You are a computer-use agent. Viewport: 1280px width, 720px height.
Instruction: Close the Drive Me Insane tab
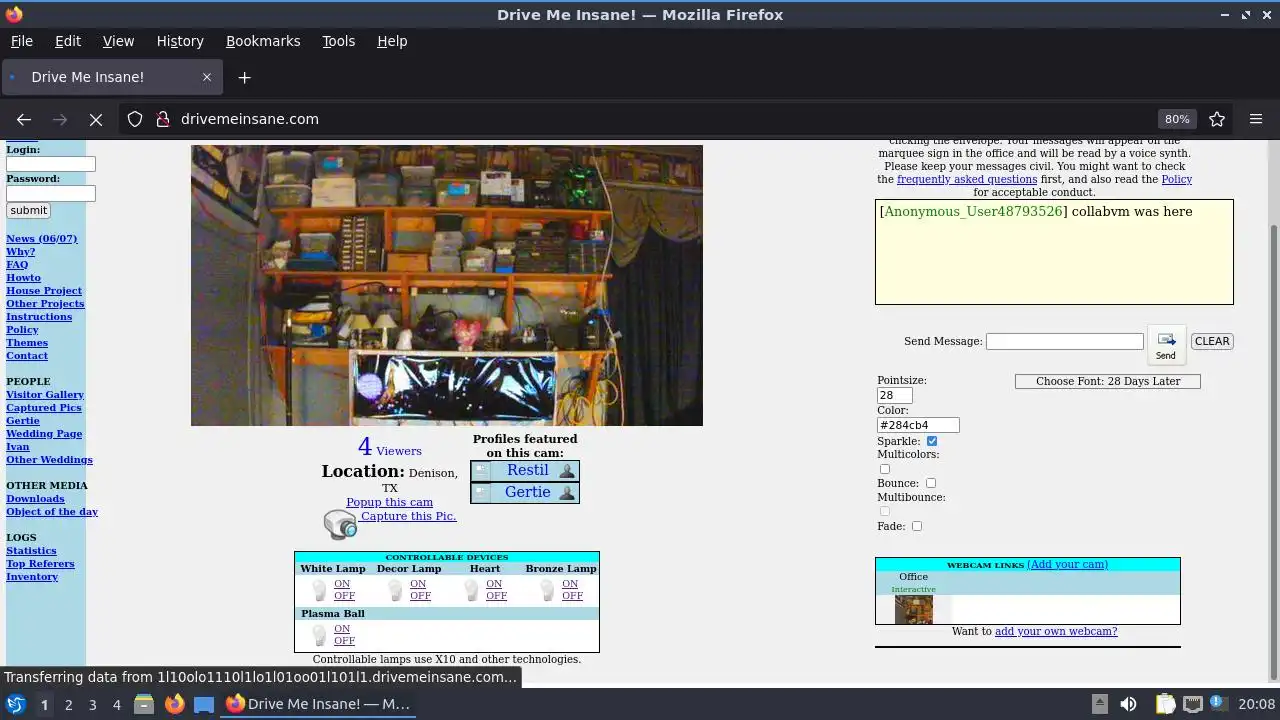(x=207, y=77)
